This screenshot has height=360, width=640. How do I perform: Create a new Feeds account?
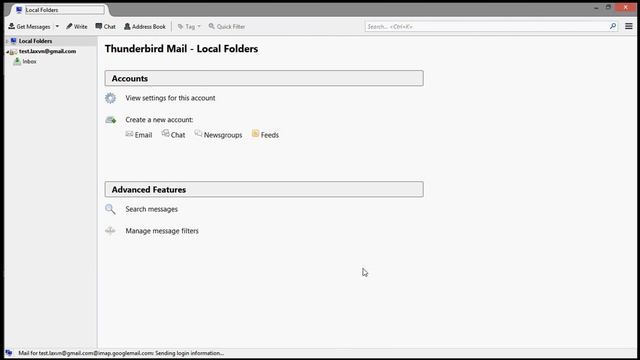(270, 135)
